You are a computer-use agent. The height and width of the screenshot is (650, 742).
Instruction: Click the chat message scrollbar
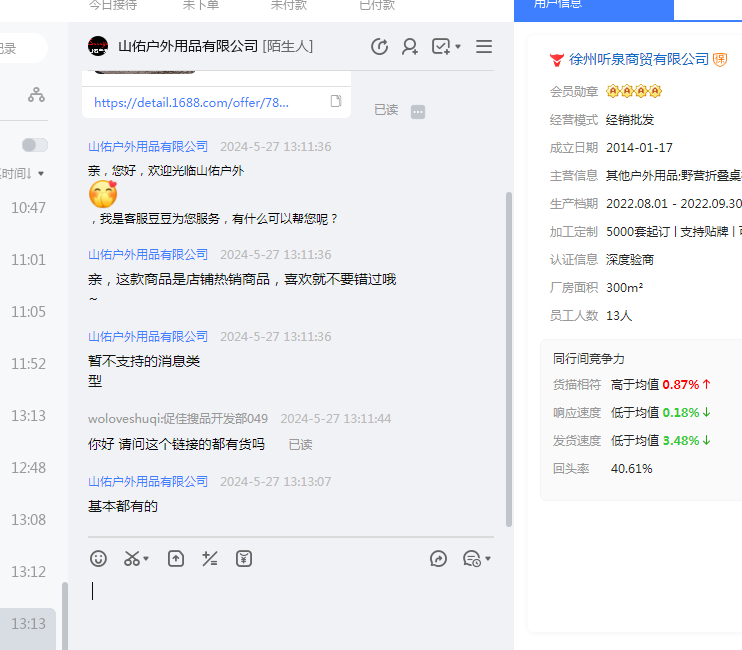509,360
